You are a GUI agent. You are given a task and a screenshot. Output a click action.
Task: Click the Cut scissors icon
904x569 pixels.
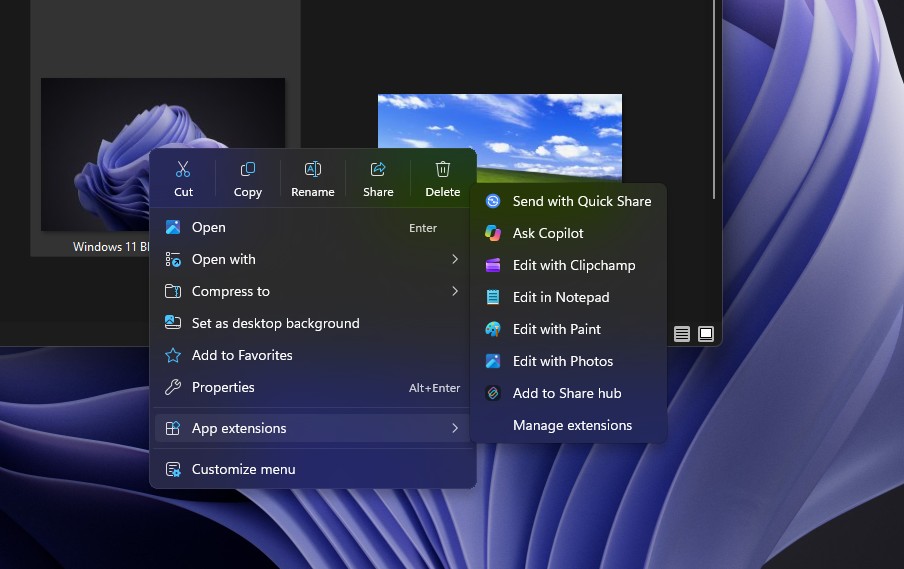point(183,169)
